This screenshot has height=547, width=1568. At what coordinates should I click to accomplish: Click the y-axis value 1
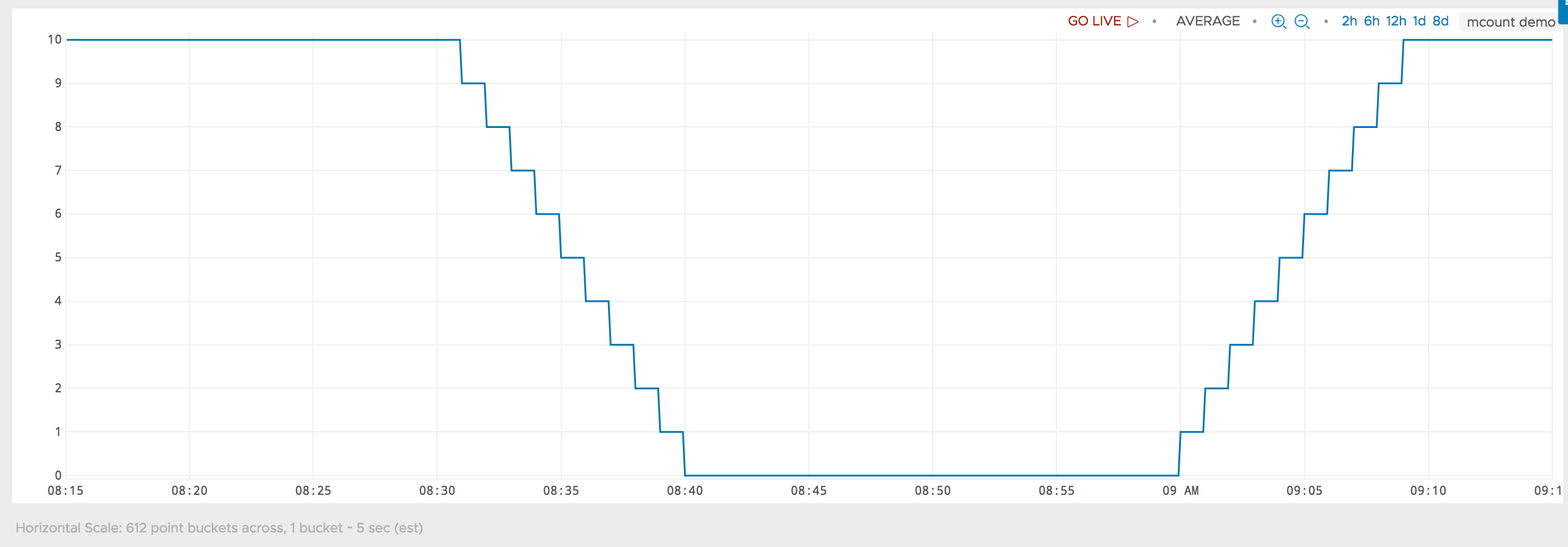point(58,432)
